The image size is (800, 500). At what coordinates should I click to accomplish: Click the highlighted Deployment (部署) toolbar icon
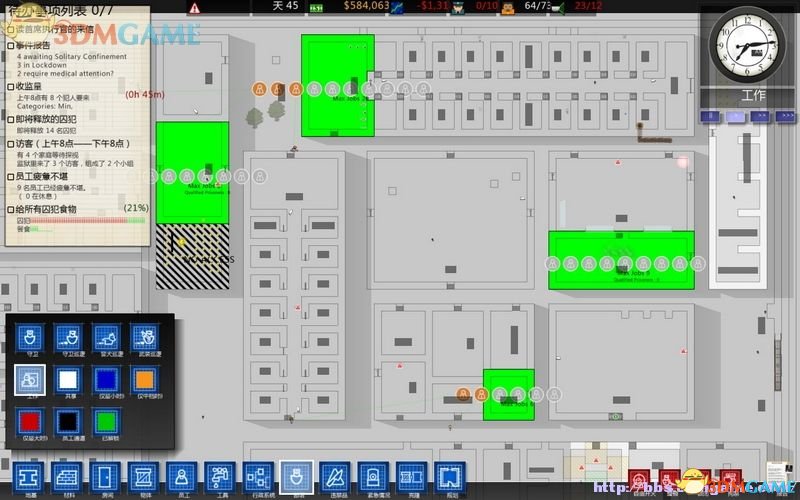click(296, 478)
